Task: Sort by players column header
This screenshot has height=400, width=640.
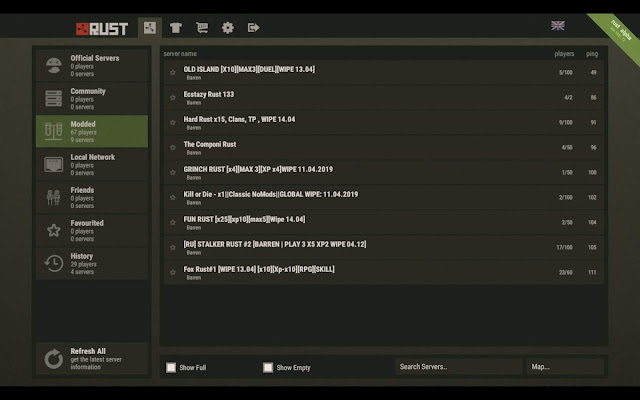Action: pos(564,53)
